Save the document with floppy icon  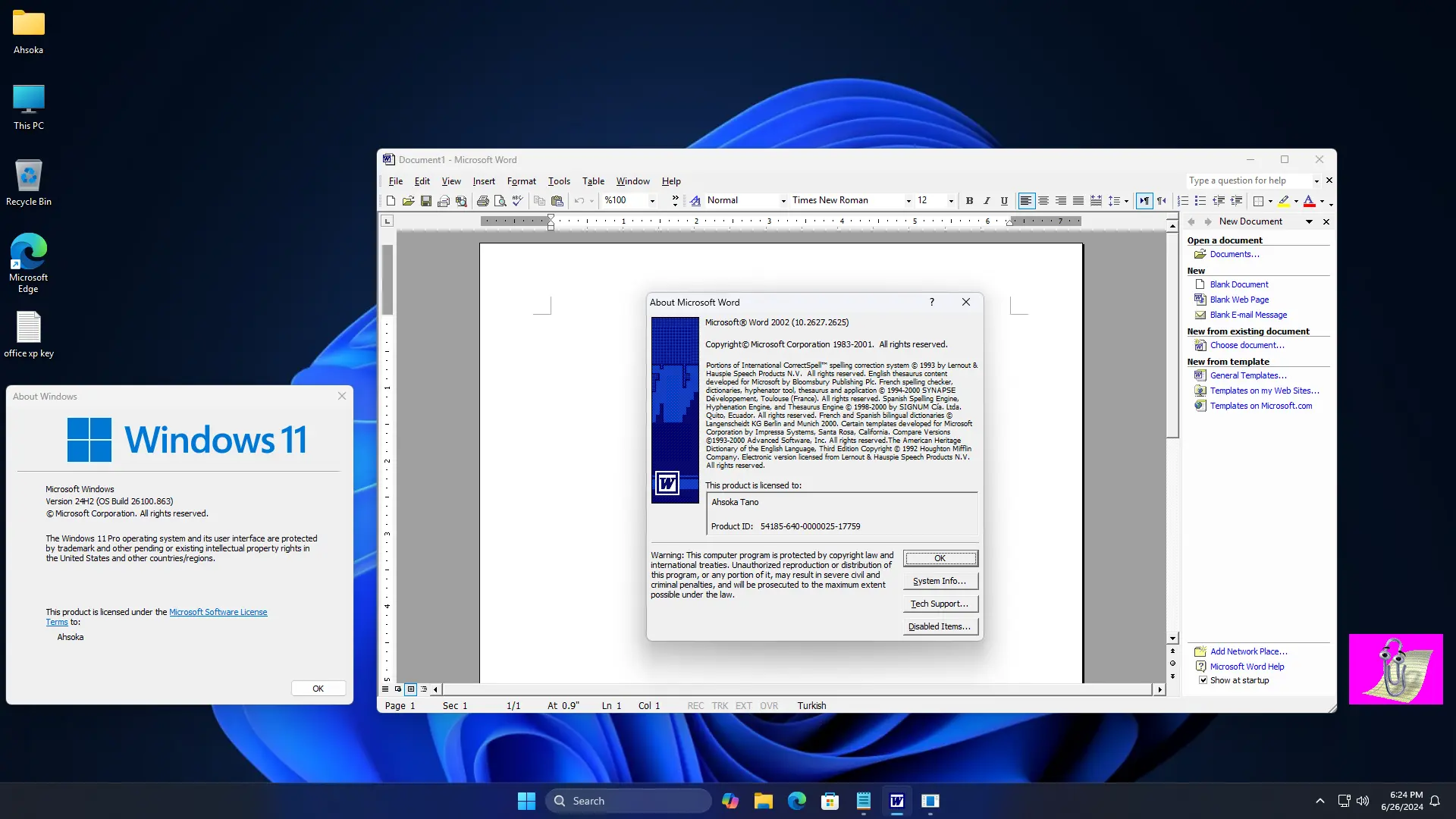coord(426,201)
